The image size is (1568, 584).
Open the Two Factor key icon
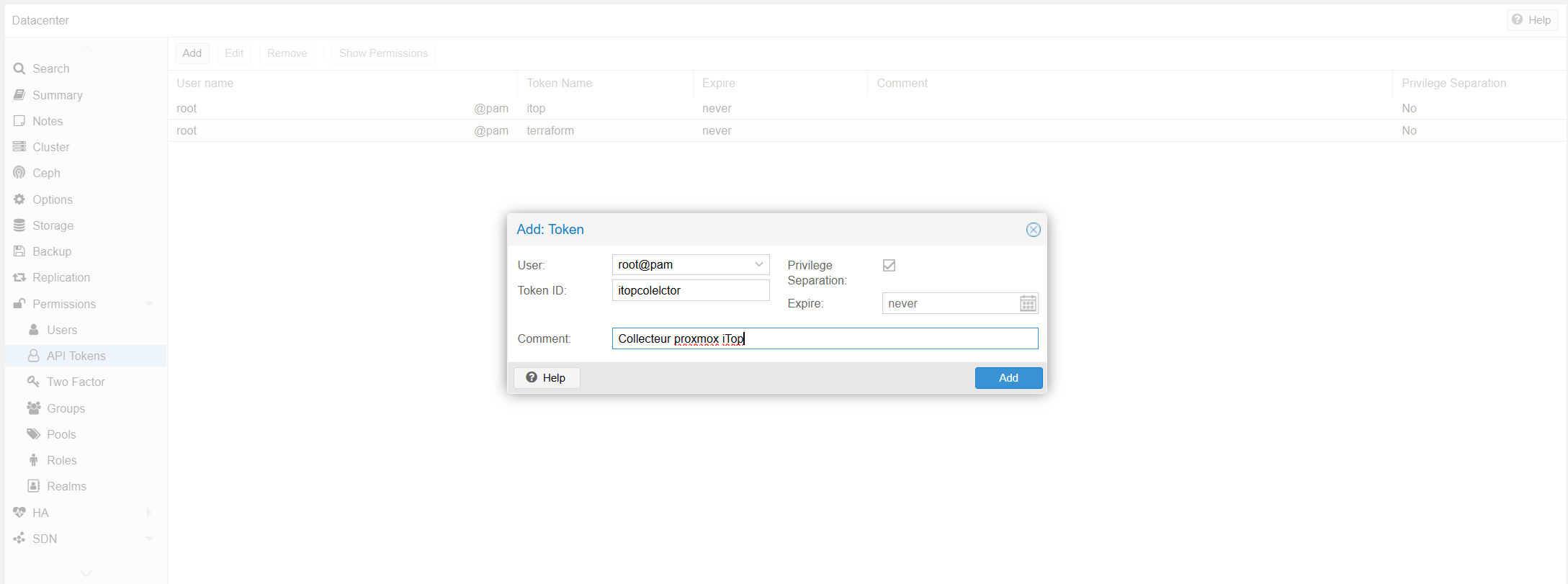coord(33,382)
